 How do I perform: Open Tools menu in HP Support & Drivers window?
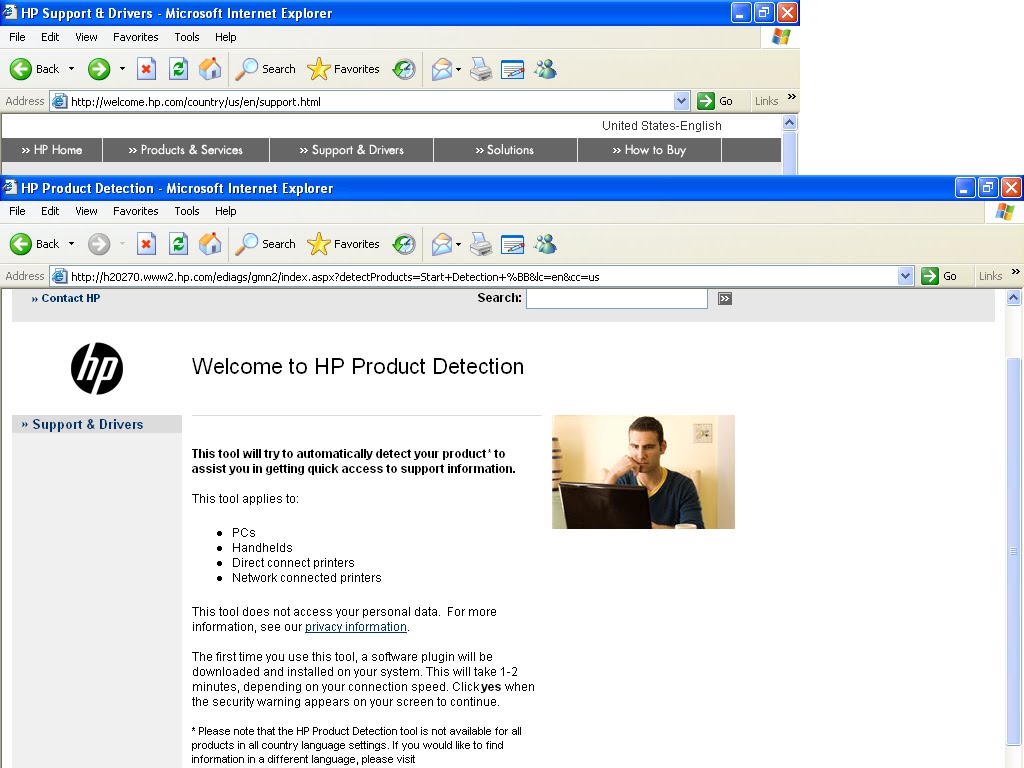click(187, 37)
